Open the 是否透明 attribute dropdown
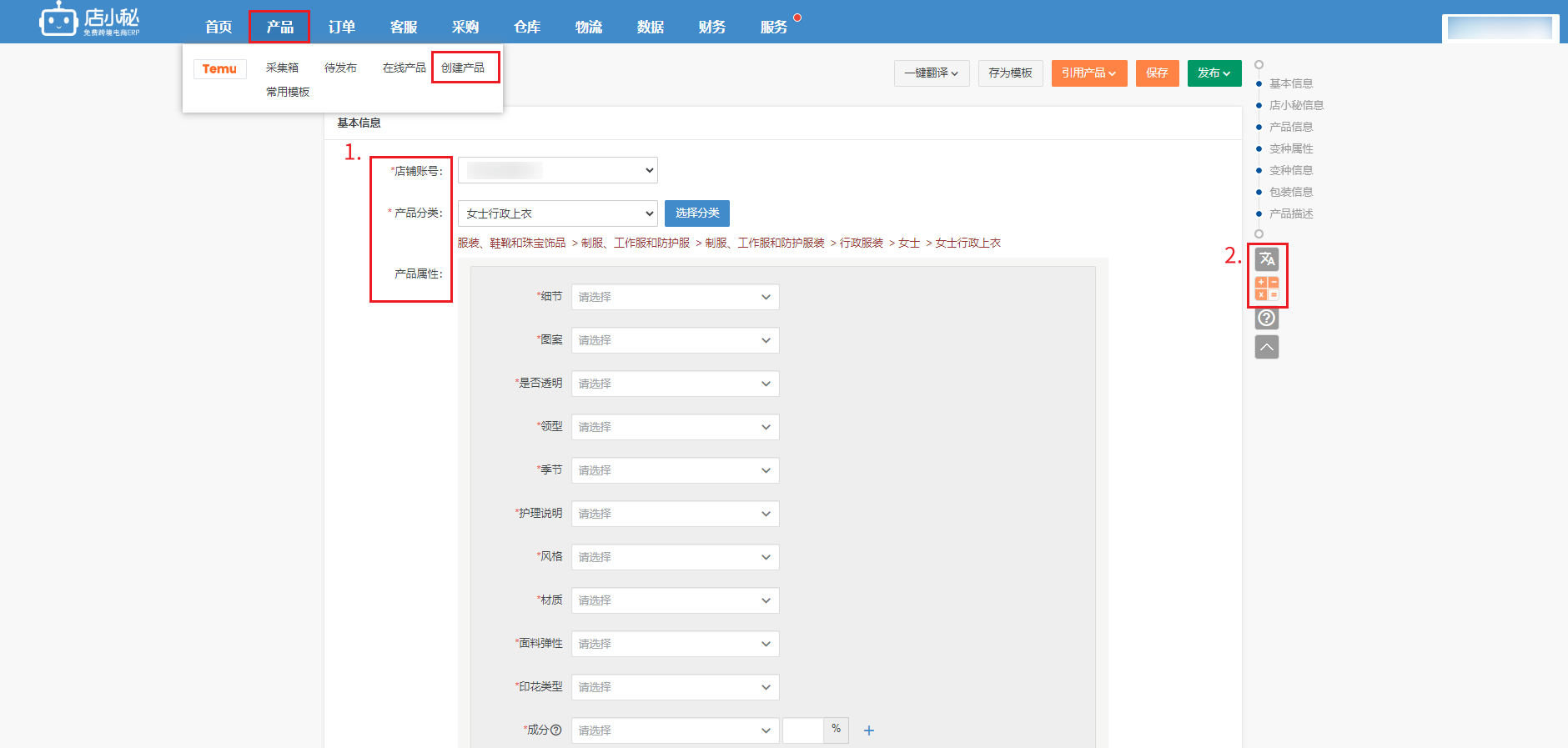The width and height of the screenshot is (1568, 748). click(x=676, y=384)
